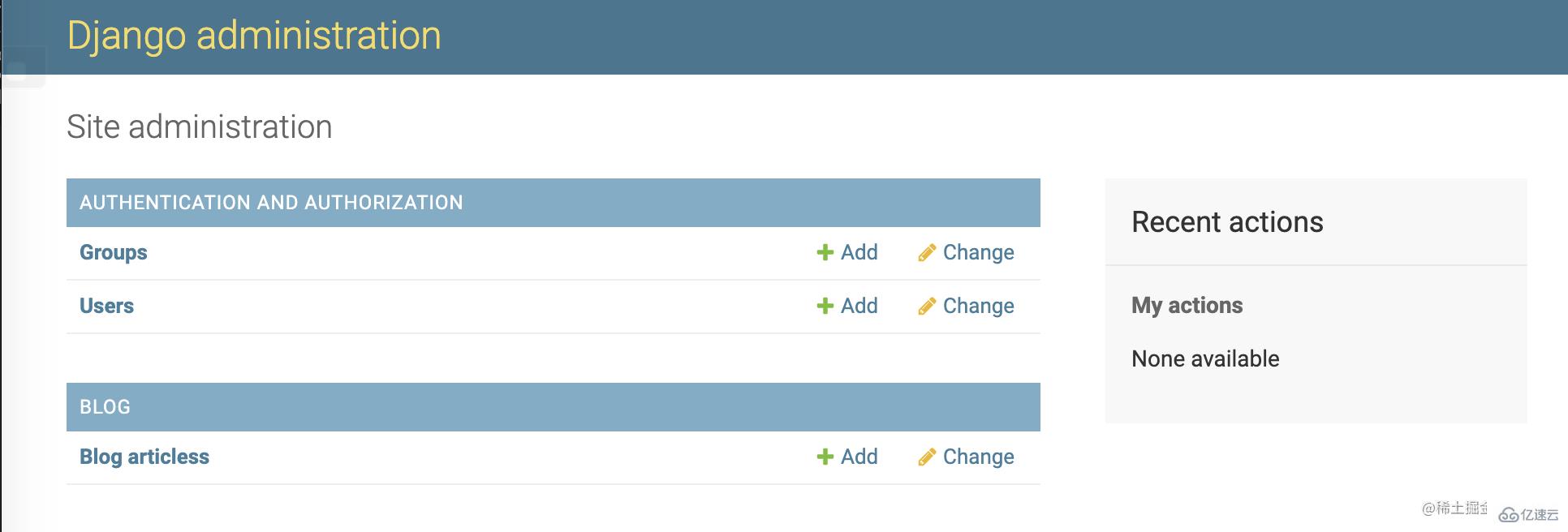Click the pencil icon for Blog articless
Screen dimensions: 1568x532
(927, 457)
